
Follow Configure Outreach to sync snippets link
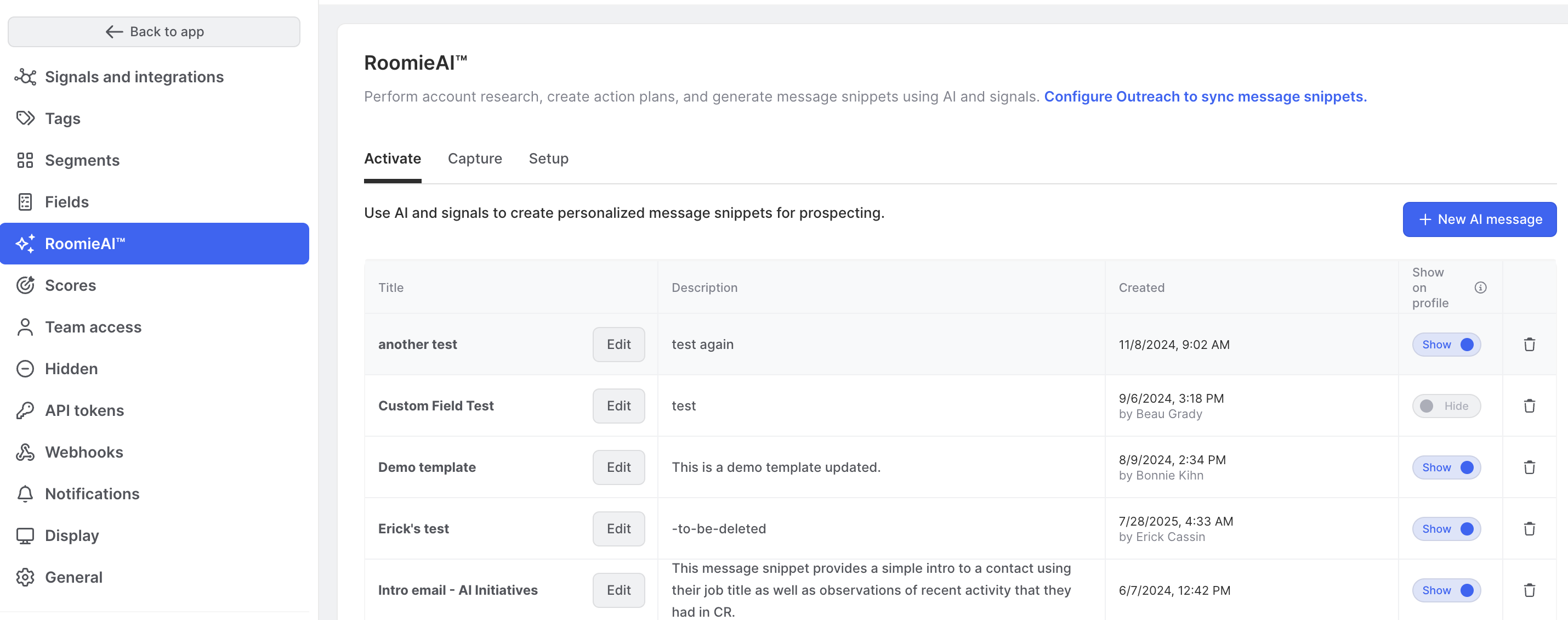click(x=1205, y=97)
